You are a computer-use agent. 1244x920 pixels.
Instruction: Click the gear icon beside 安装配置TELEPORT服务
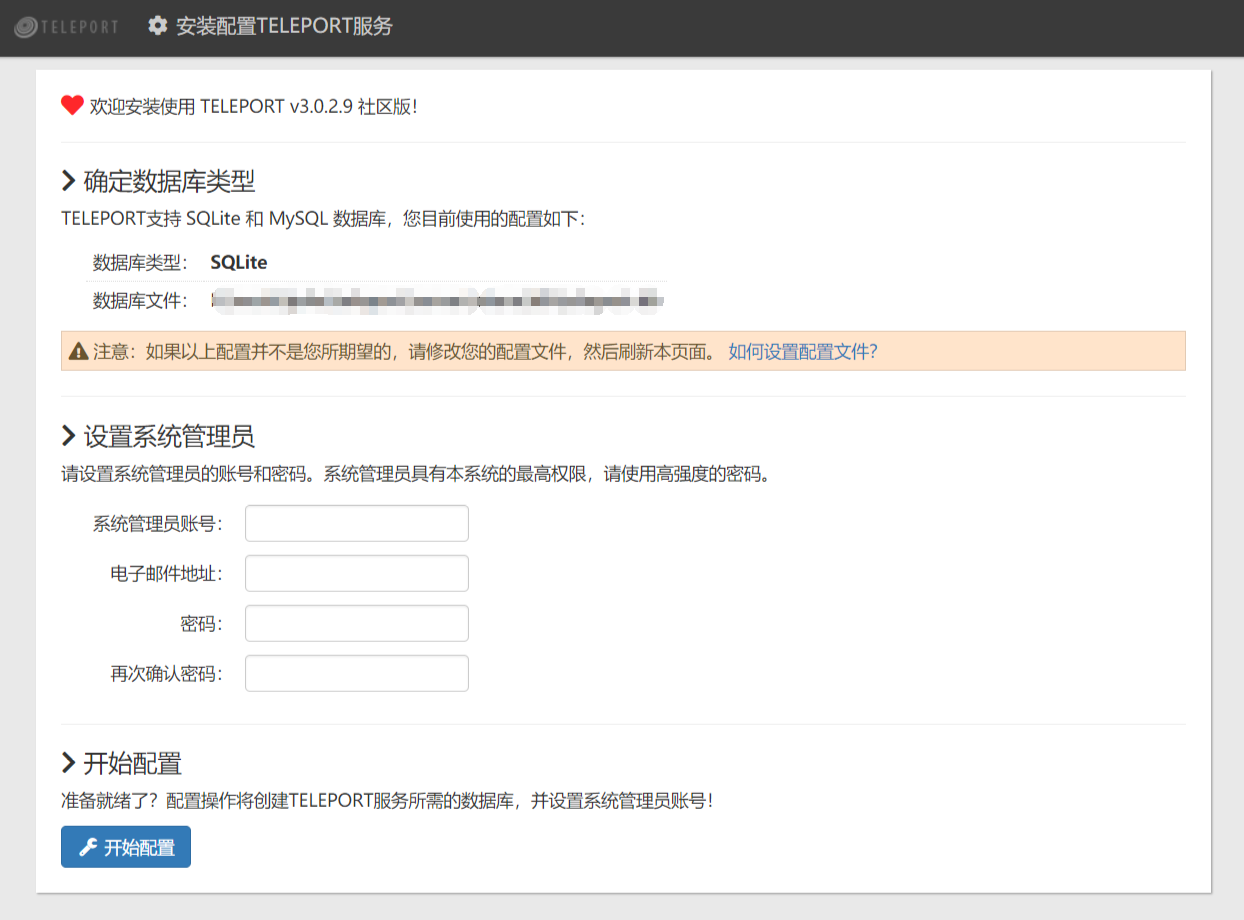(157, 26)
